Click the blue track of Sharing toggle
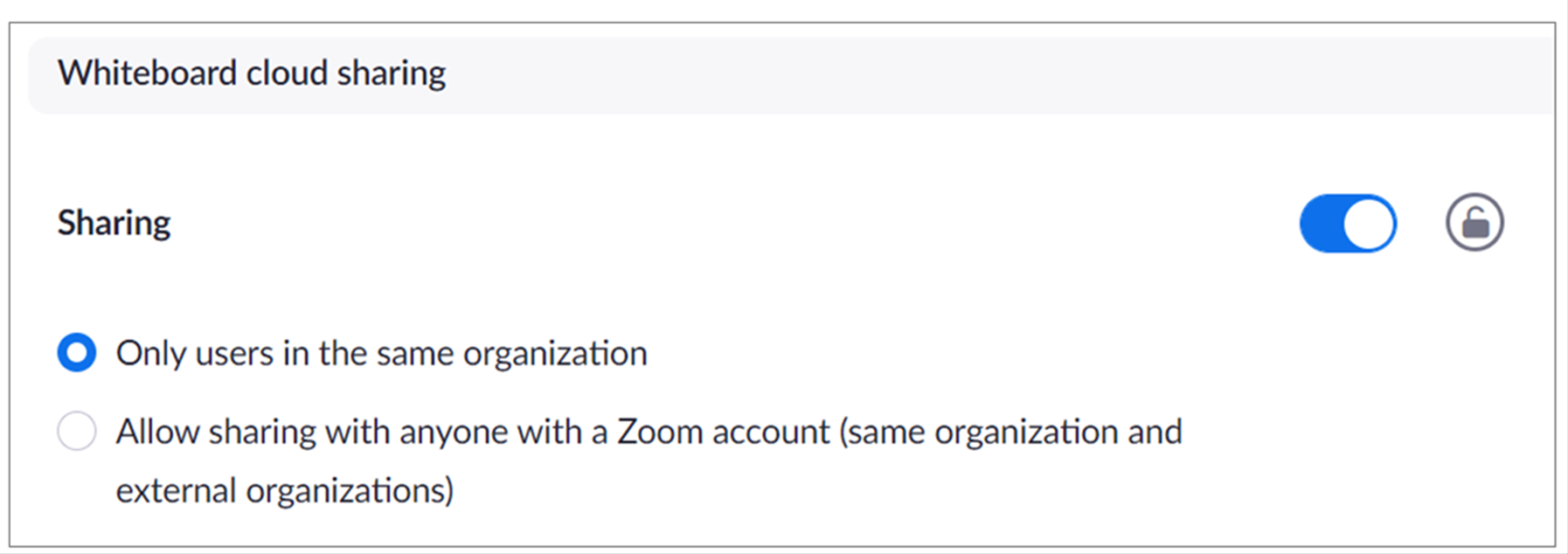 click(1322, 223)
